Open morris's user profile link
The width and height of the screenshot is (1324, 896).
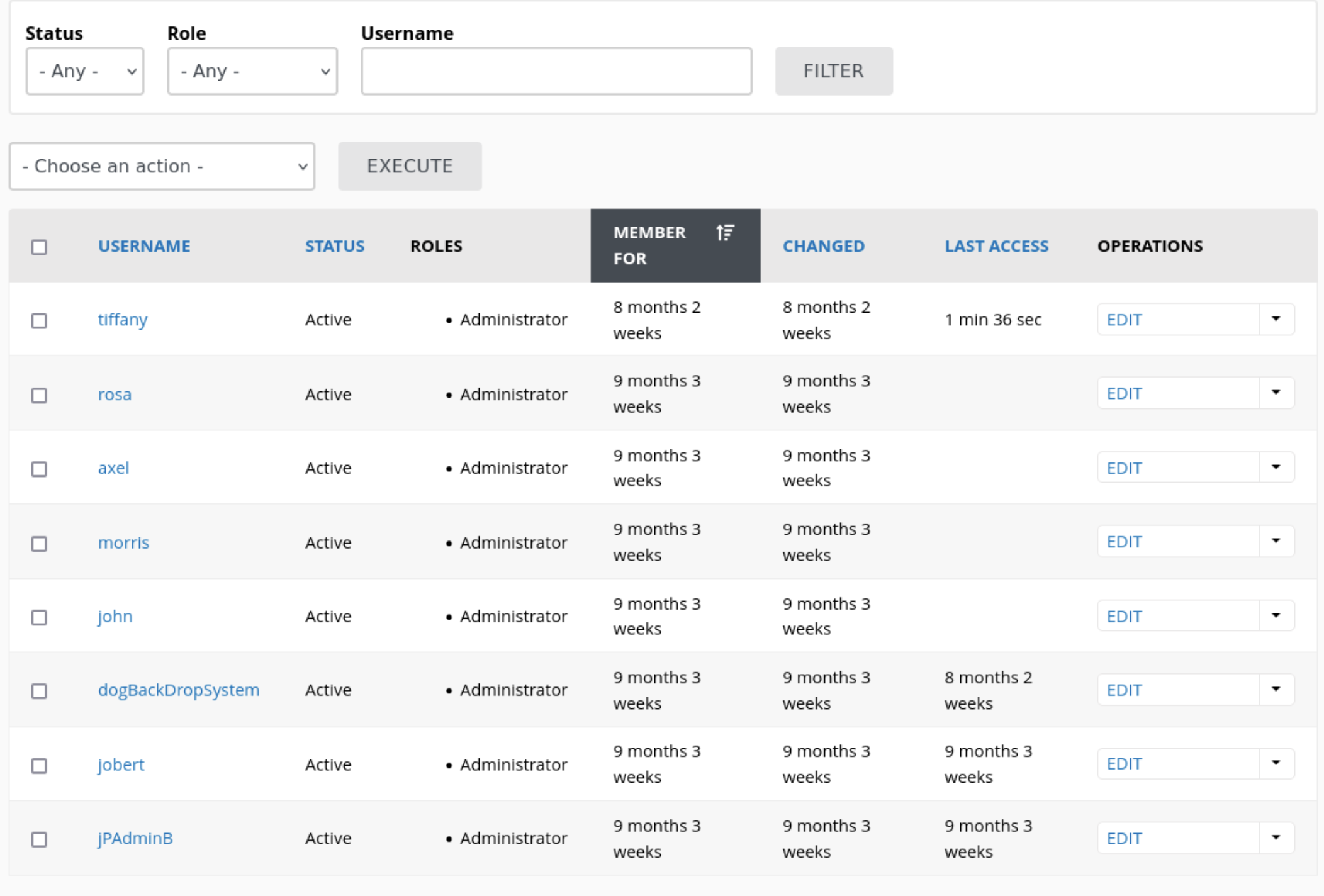pos(123,542)
